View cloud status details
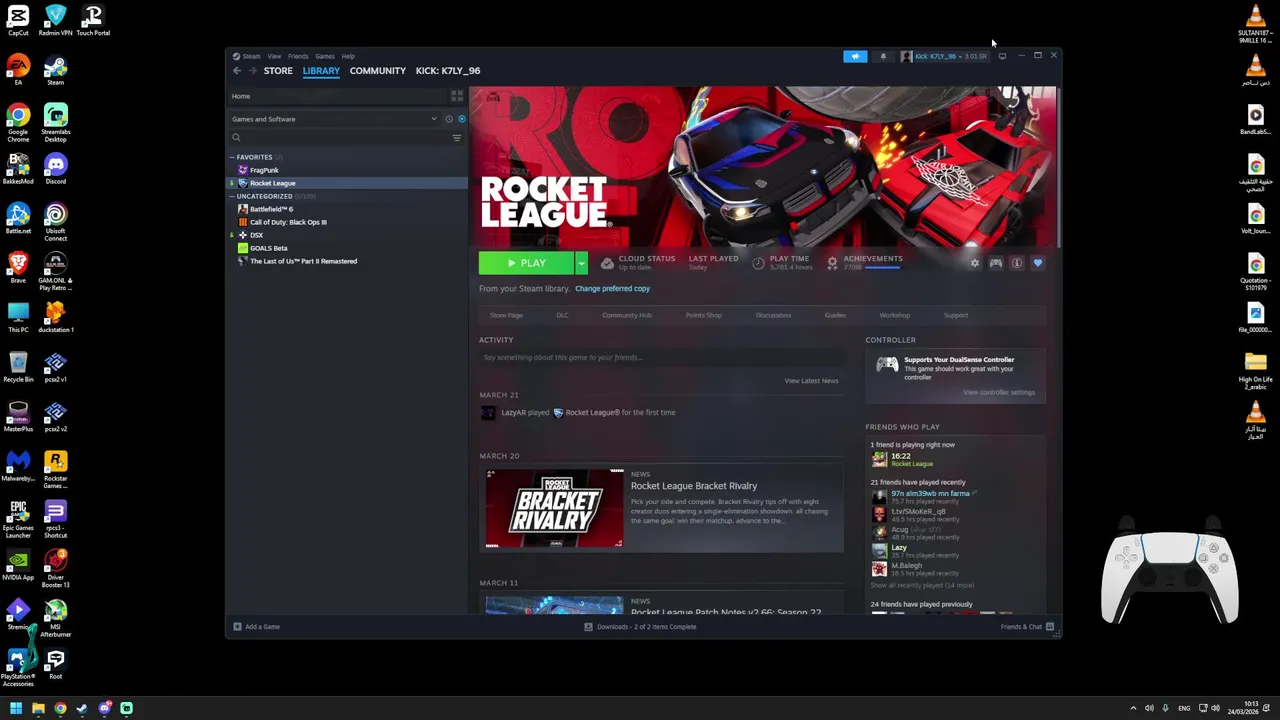 [x=638, y=262]
